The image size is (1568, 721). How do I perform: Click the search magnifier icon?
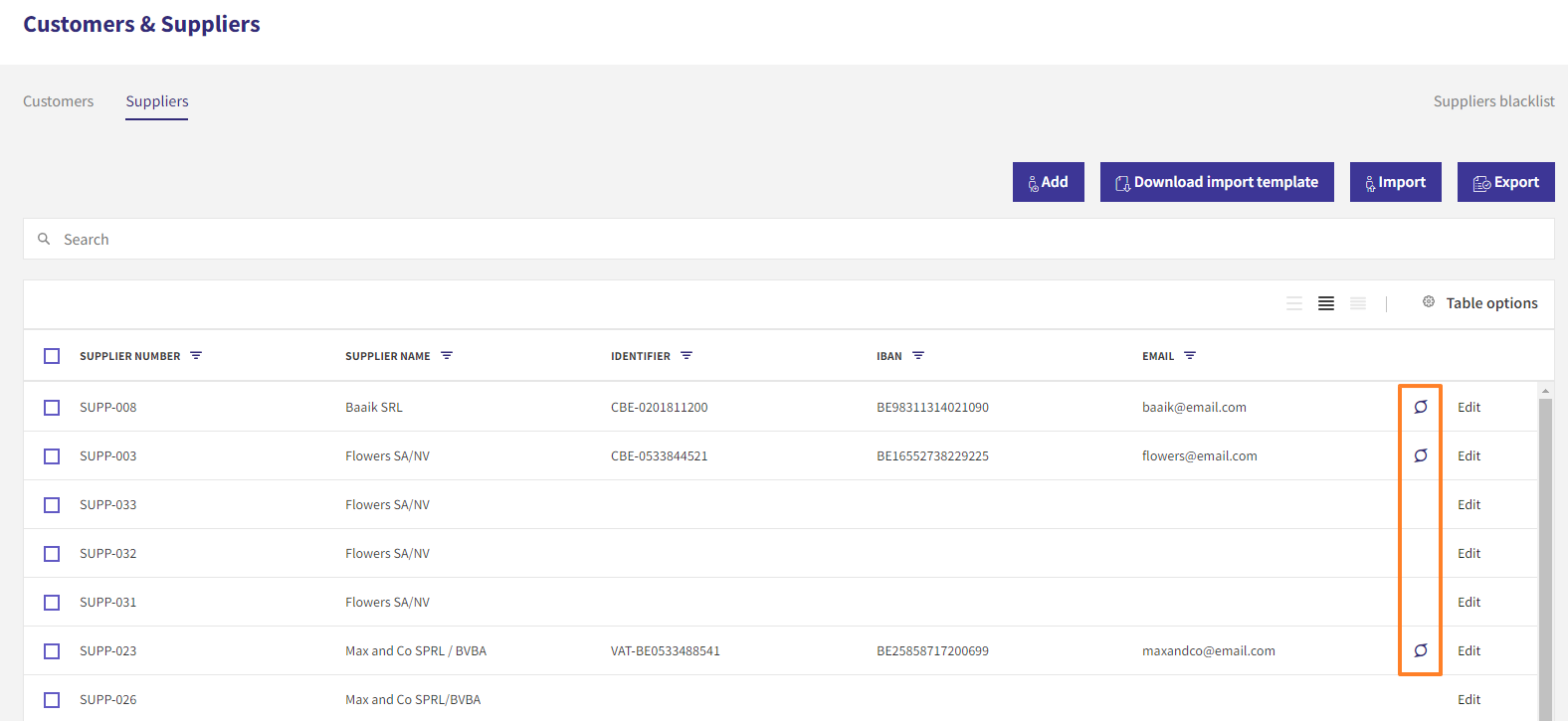pyautogui.click(x=44, y=239)
